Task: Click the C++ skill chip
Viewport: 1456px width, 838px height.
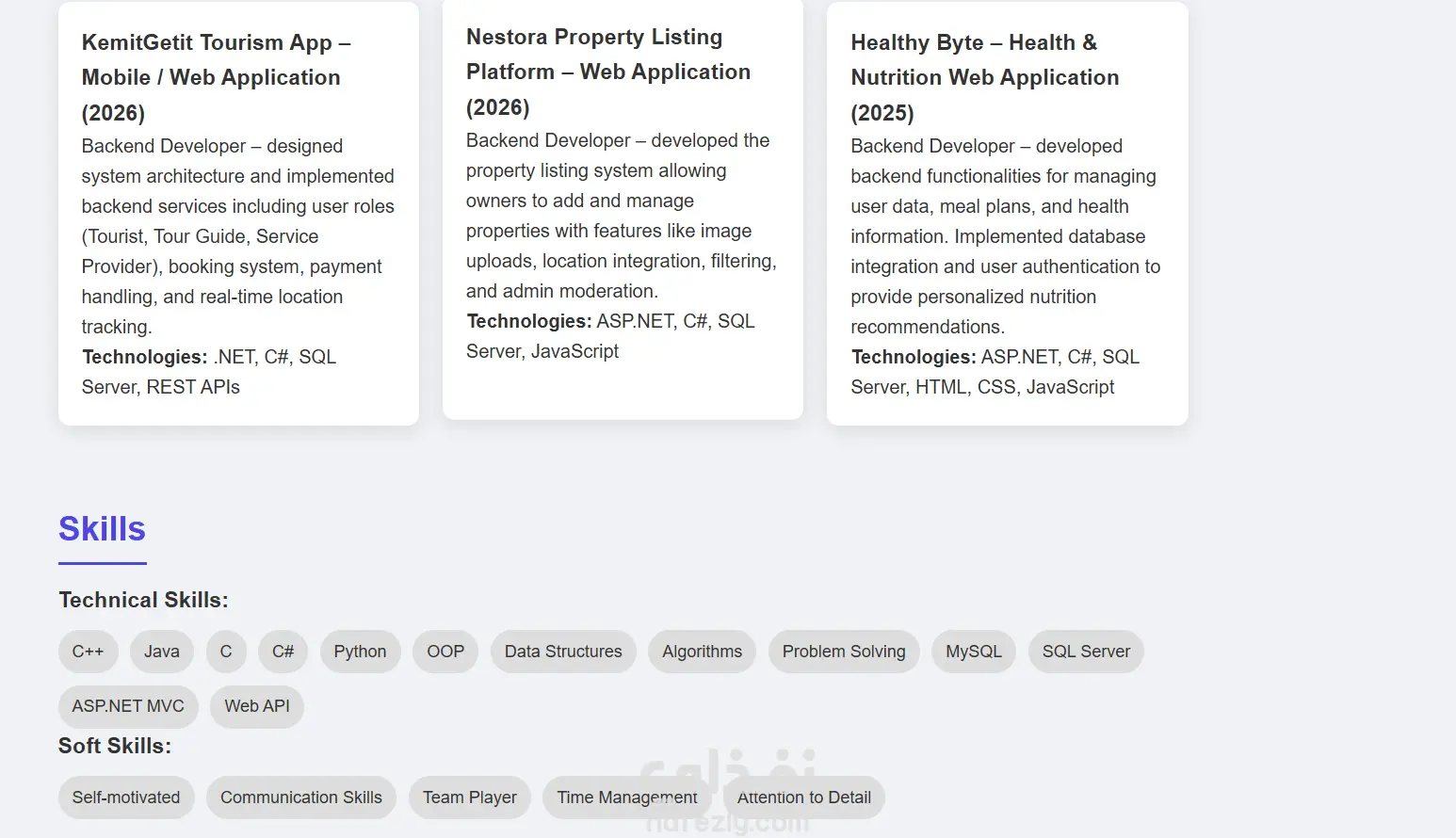Action: (88, 652)
